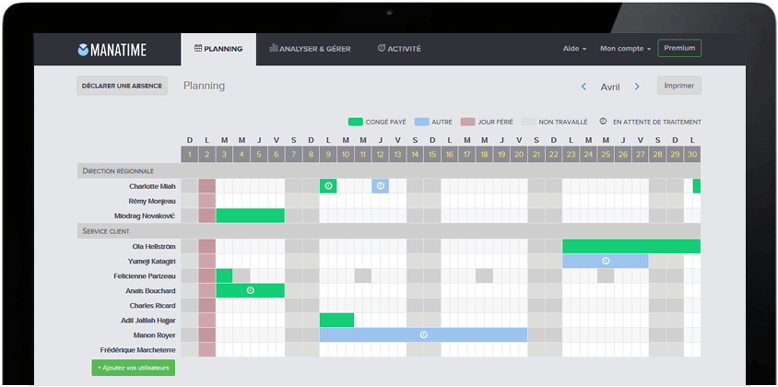Select the Planning tab

(x=218, y=49)
